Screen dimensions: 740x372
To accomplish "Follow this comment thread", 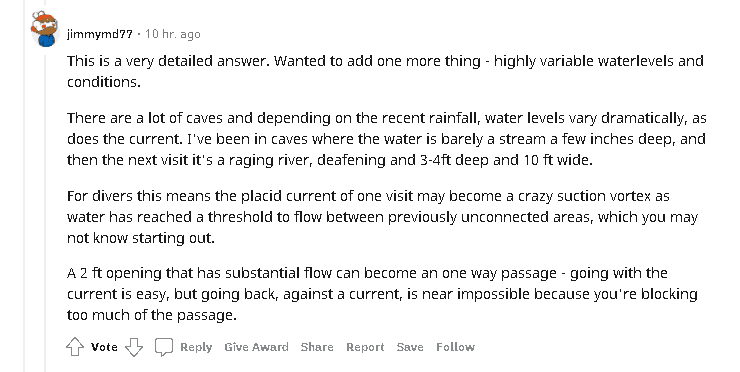I will pyautogui.click(x=455, y=347).
